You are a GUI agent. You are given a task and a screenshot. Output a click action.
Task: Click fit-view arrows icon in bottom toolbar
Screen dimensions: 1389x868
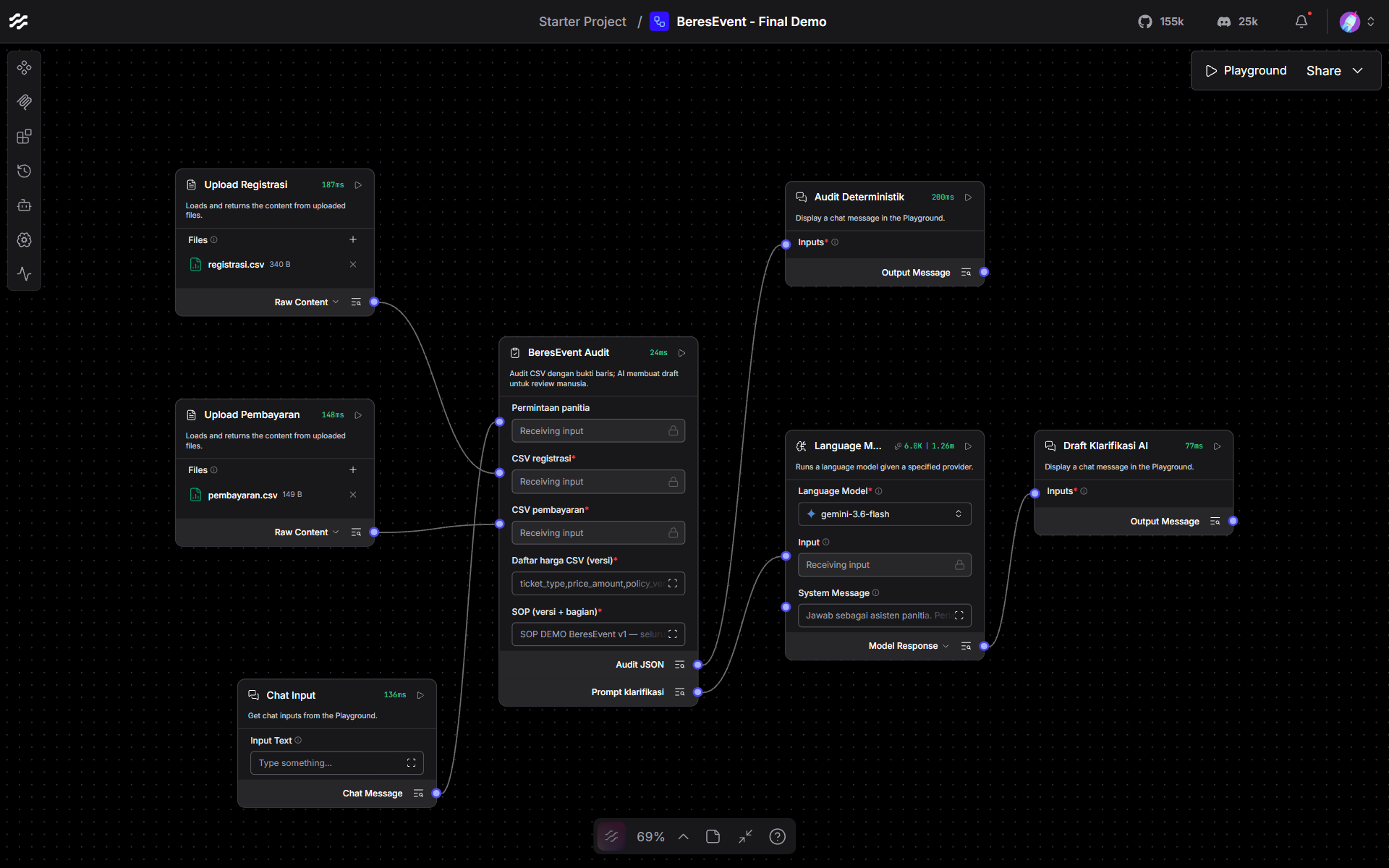pos(745,837)
